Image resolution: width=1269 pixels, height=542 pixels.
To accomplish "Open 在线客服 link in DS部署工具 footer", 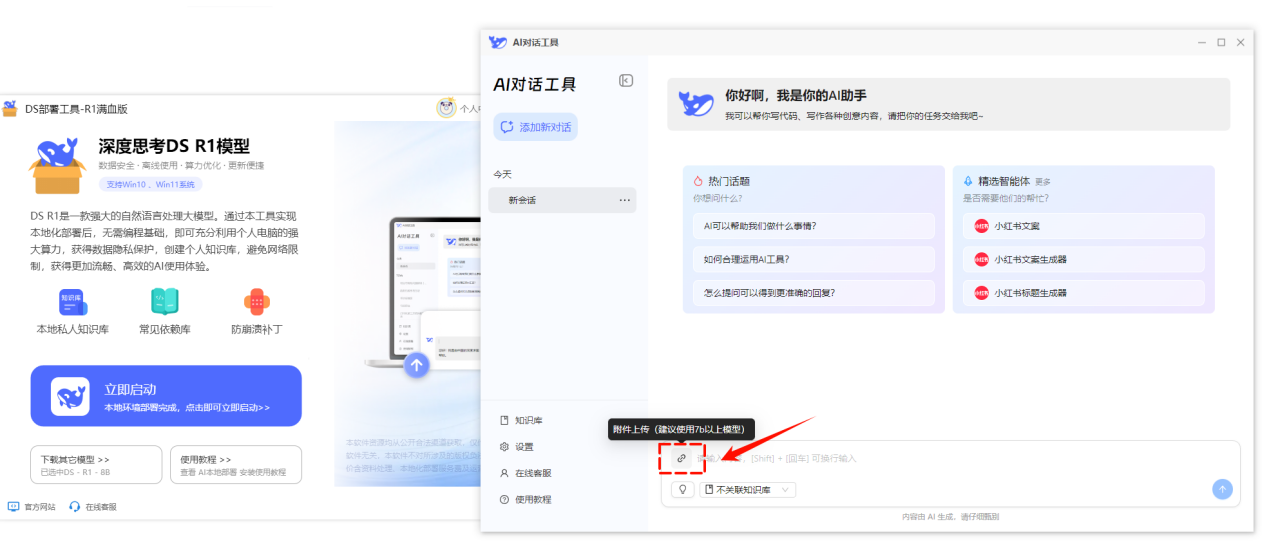I will point(93,507).
